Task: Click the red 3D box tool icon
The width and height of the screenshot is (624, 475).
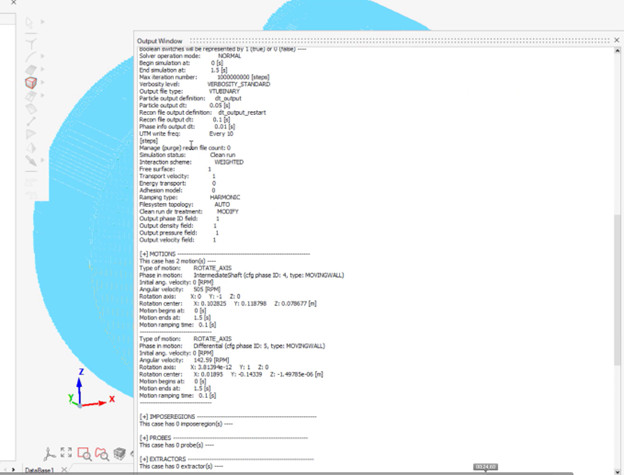Action: [30, 83]
